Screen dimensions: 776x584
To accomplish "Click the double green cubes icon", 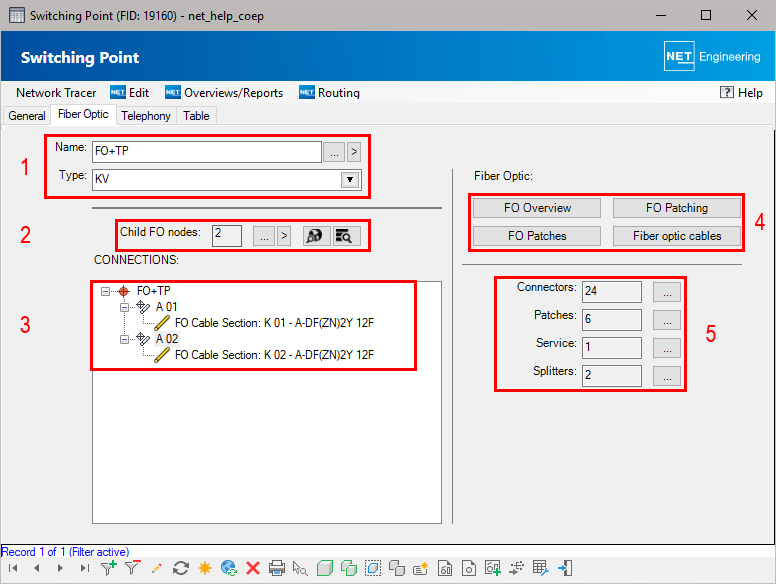I will tap(349, 568).
